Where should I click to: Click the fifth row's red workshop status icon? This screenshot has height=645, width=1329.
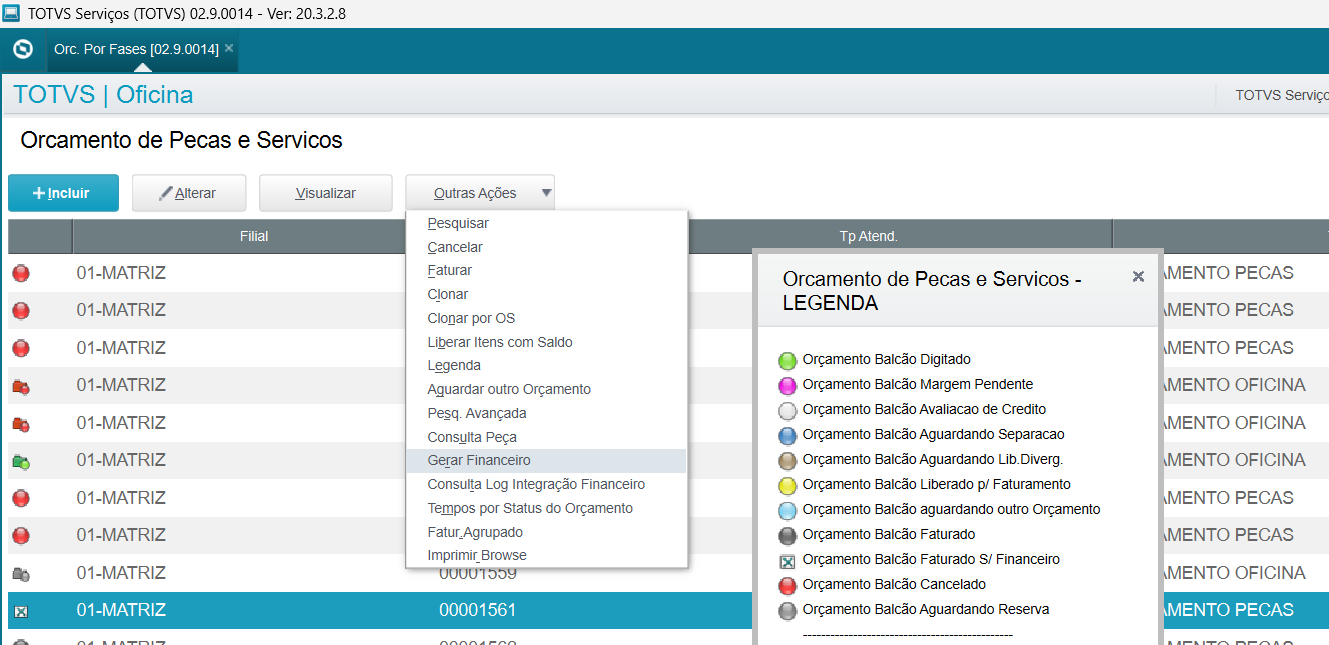point(21,424)
